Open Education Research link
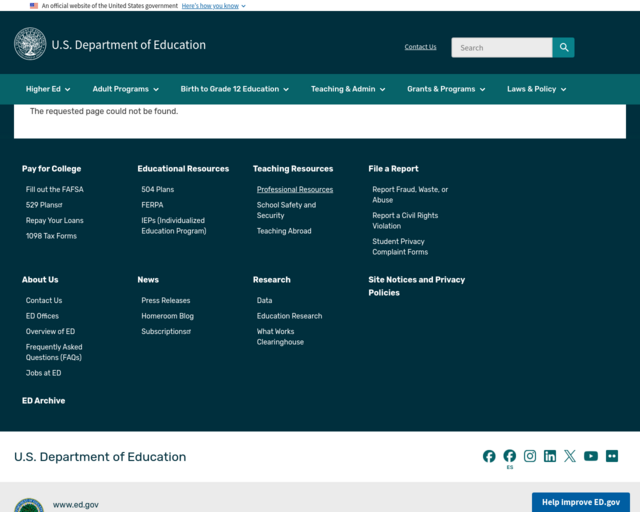Screen dimensions: 640x512 click(289, 316)
